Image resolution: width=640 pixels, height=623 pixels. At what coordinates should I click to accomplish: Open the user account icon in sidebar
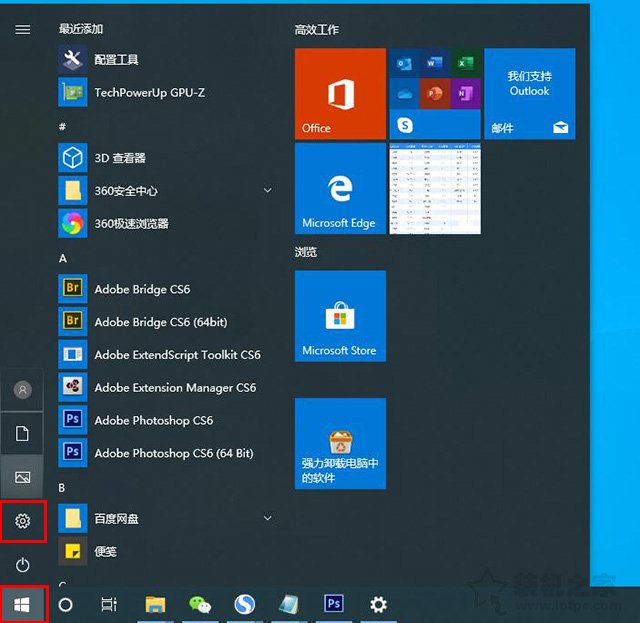coord(22,389)
